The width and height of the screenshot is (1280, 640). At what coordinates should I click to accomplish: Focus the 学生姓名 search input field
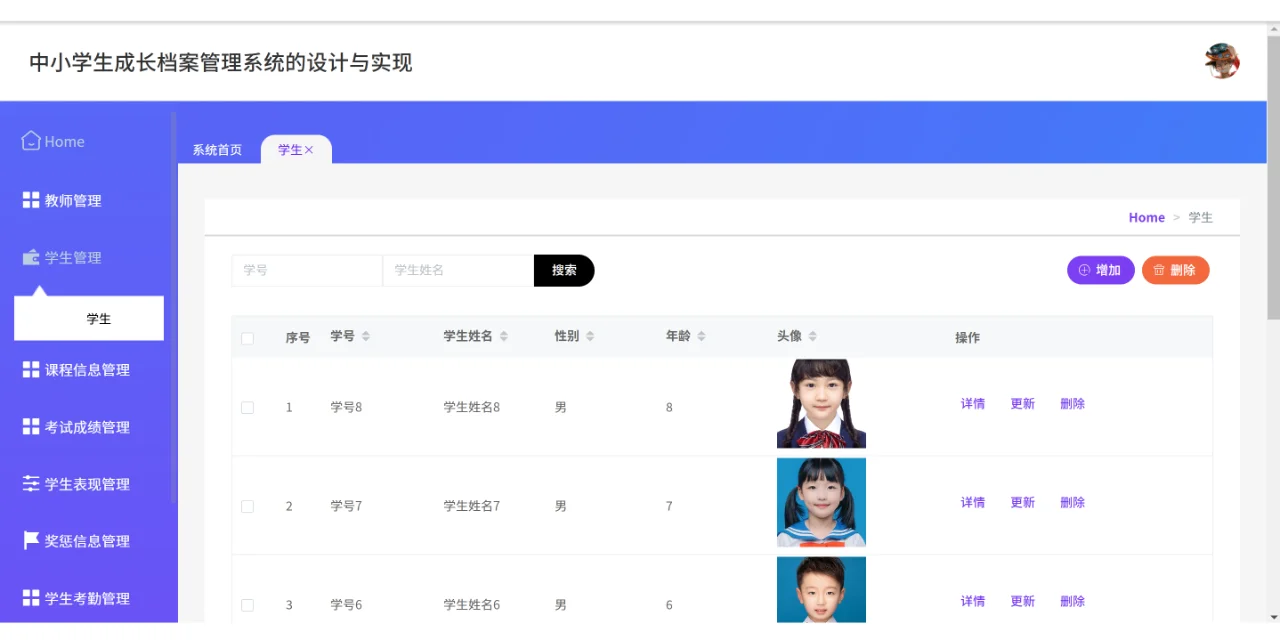(x=458, y=270)
